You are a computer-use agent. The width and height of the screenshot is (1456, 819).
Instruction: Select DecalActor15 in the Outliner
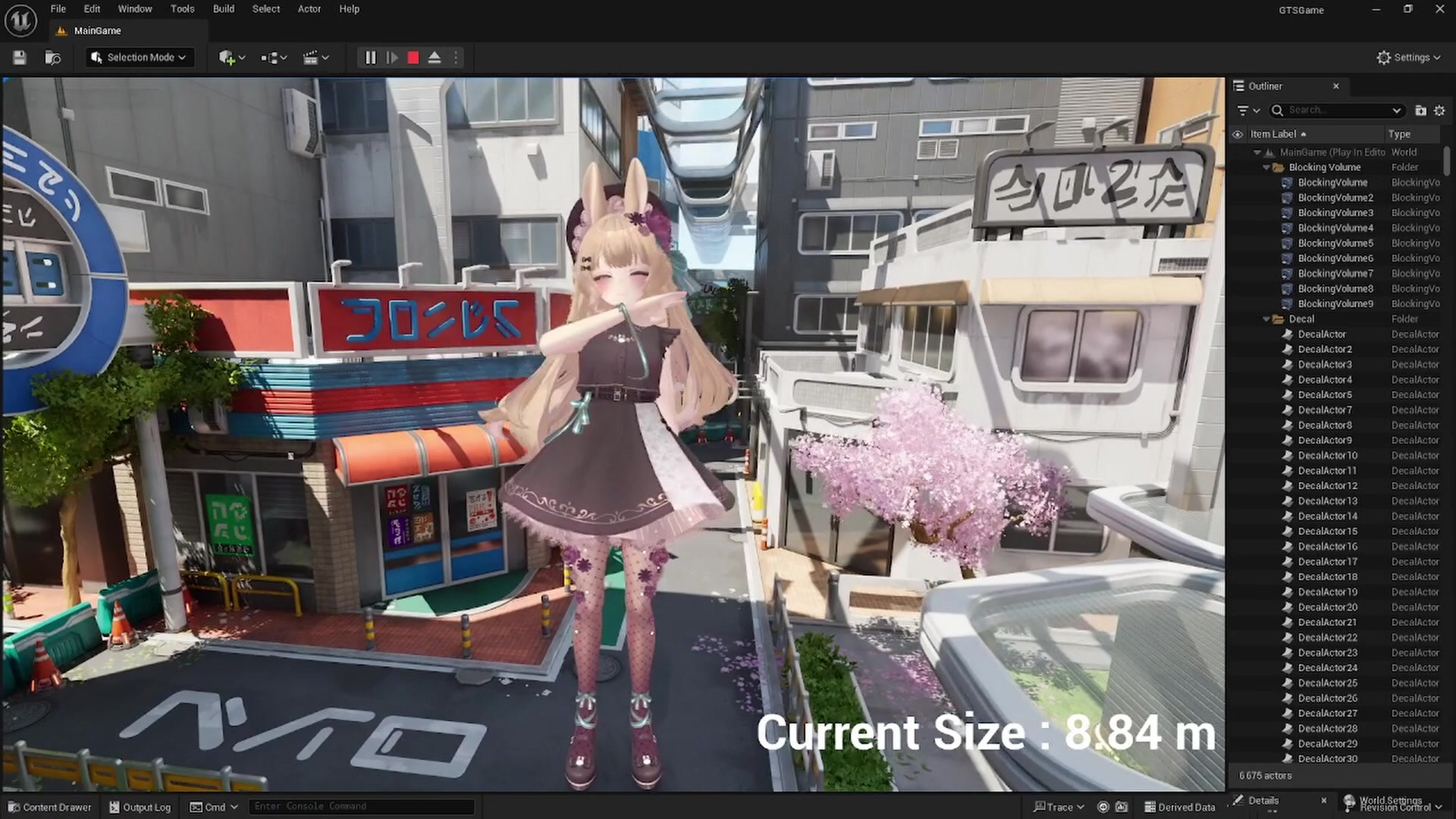tap(1328, 532)
